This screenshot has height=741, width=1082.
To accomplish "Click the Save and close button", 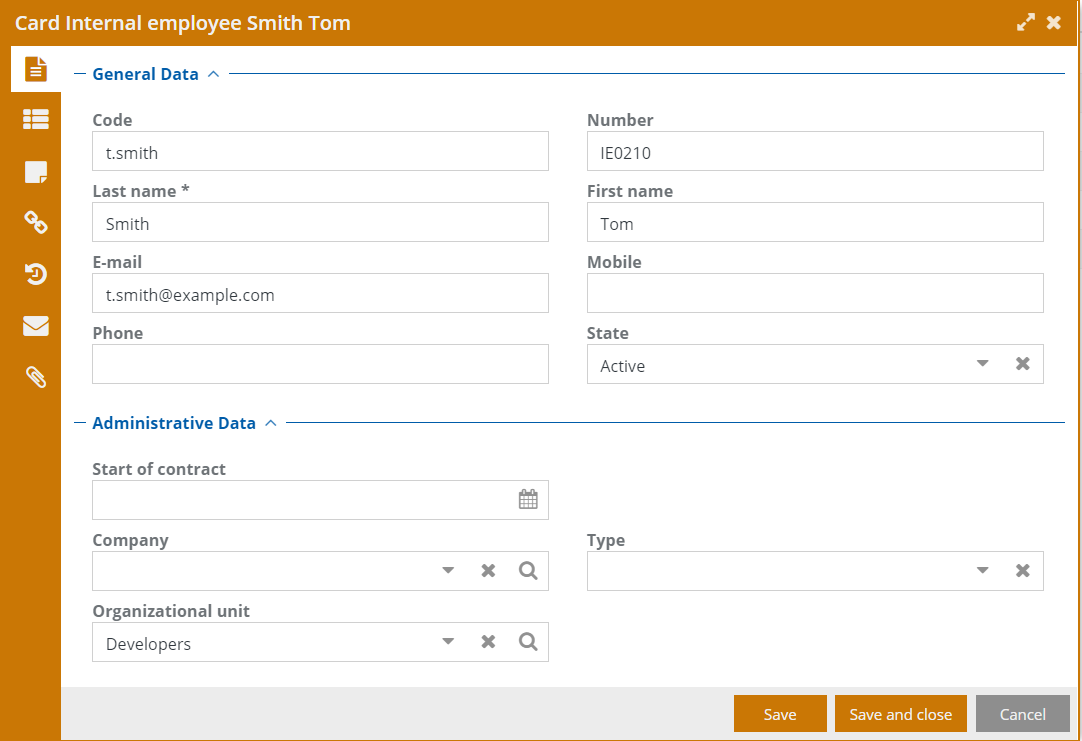I will 901,714.
